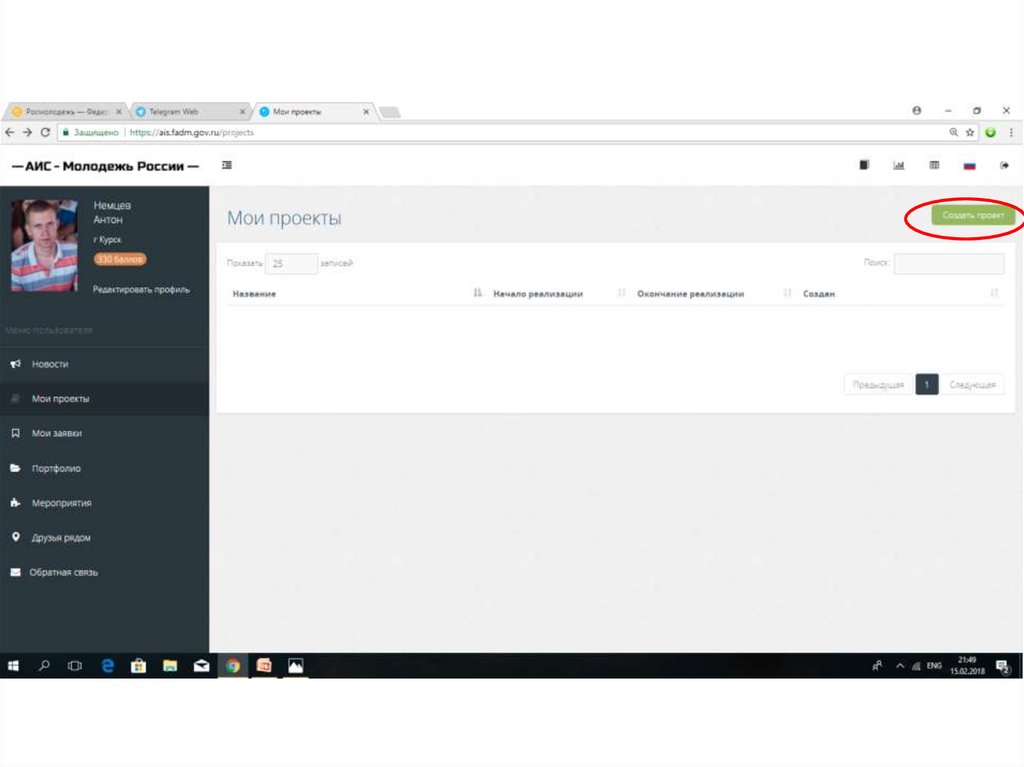Open the records per page dropdown showing 25
The image size is (1024, 767).
291,263
